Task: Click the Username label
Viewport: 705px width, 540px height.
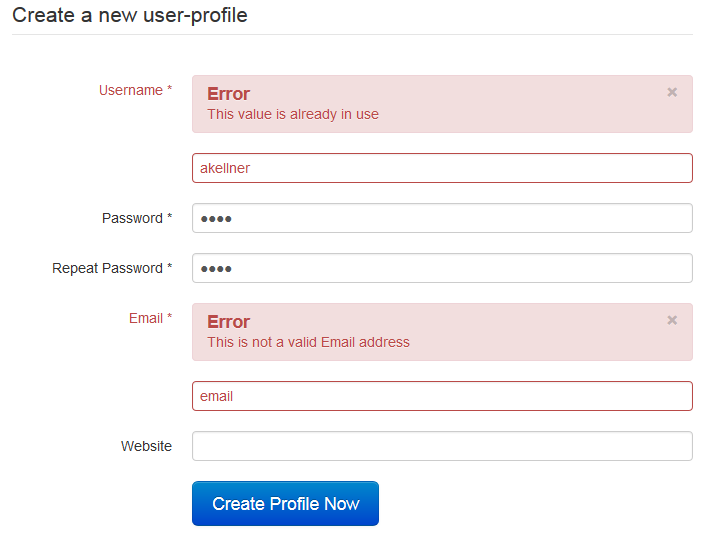Action: 130,90
